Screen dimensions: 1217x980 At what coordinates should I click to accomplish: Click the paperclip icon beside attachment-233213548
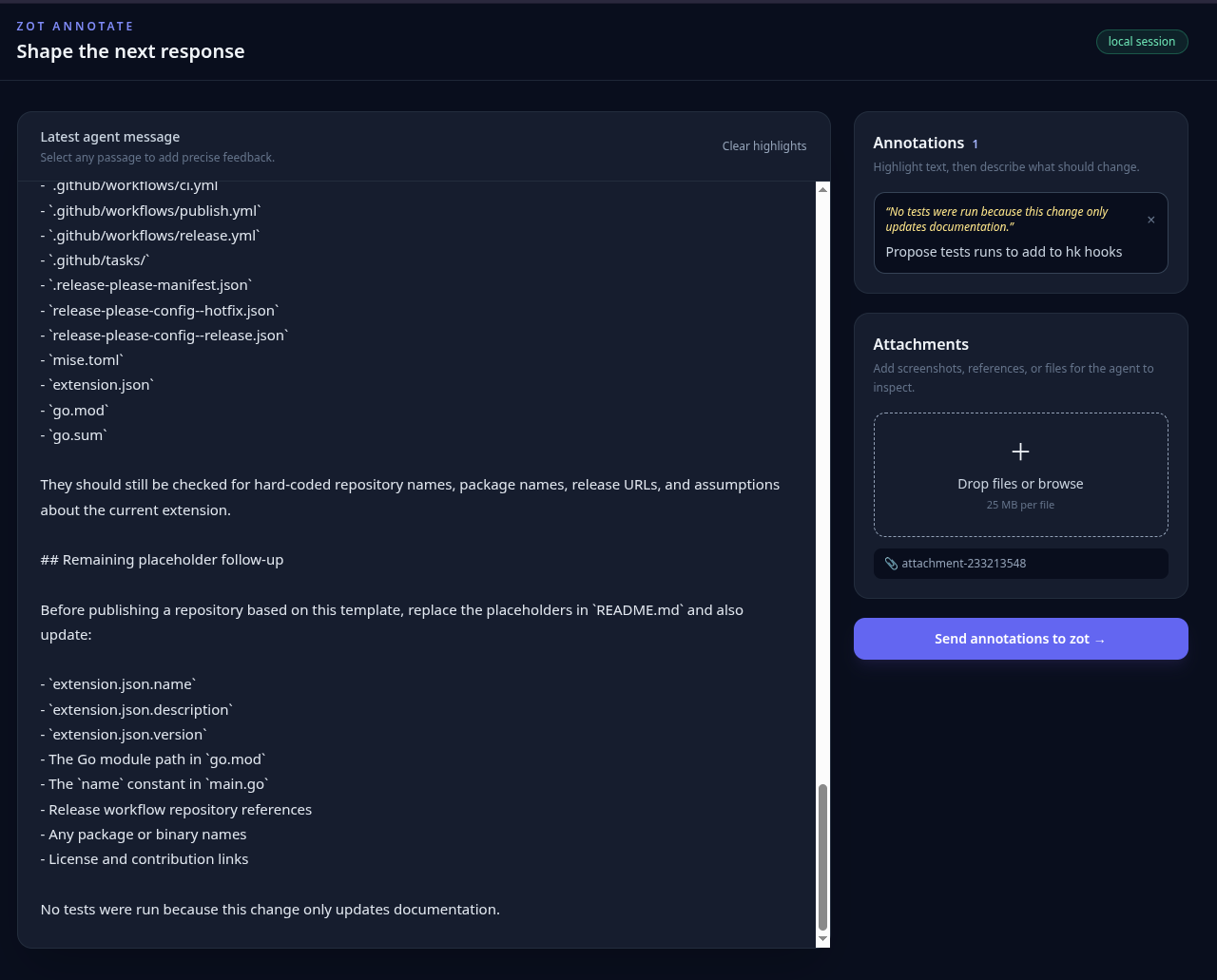(891, 564)
